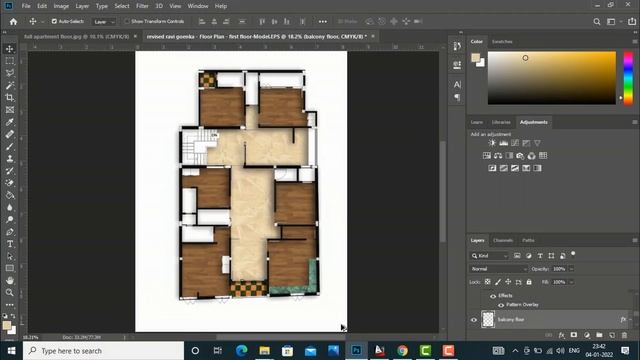Toggle lock transparent pixels
Viewport: 640px width, 360px height.
[x=487, y=282]
